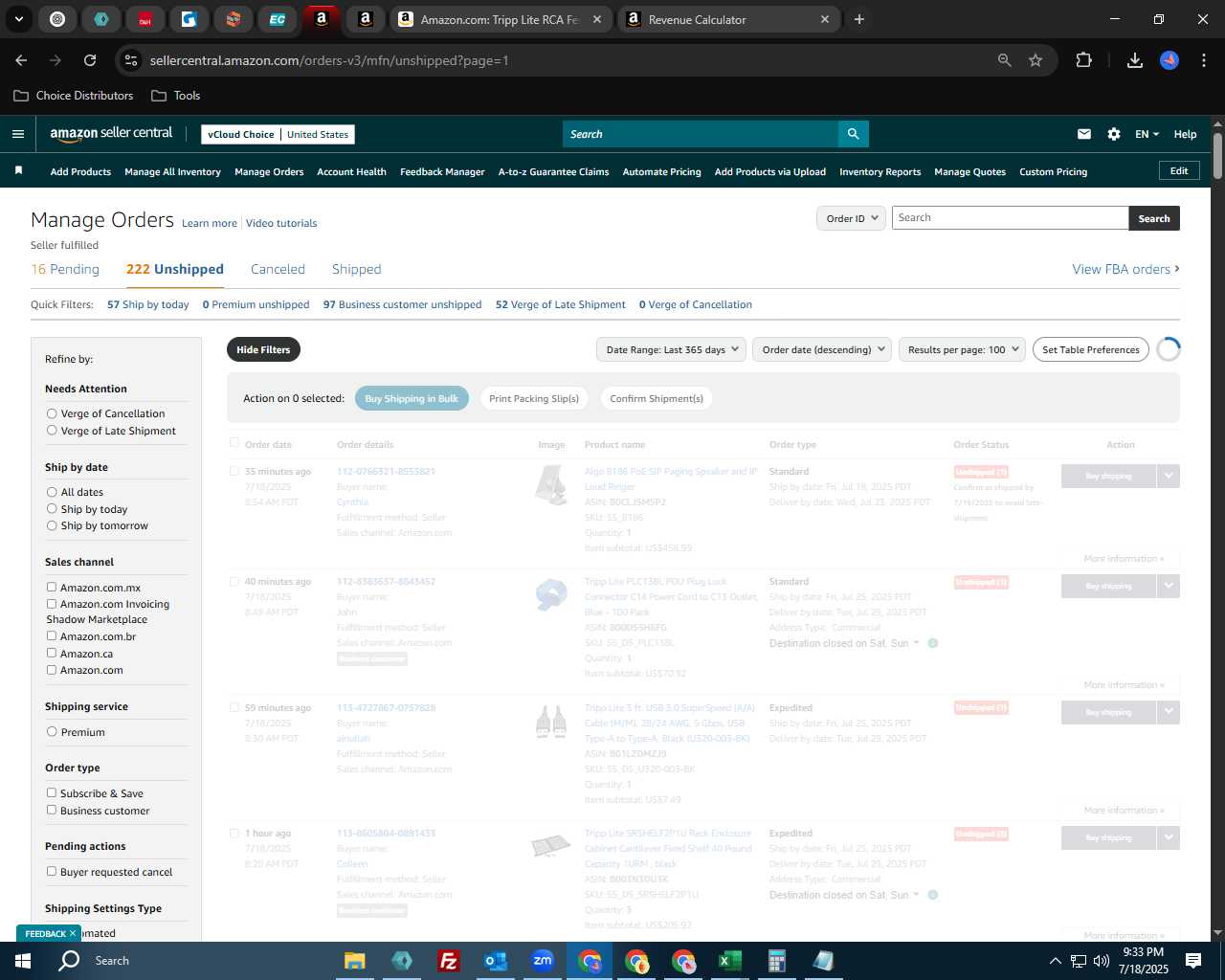This screenshot has width=1225, height=980.
Task: Switch to the Canceled orders tab
Action: pos(278,269)
